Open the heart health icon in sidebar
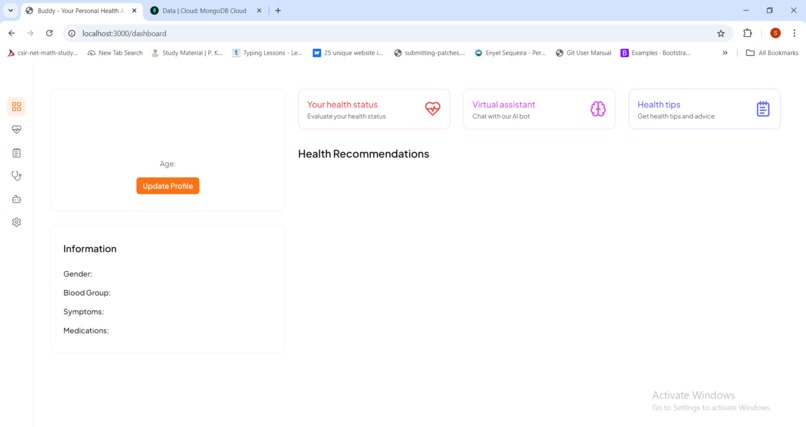Viewport: 806px width, 427px height. pos(16,129)
